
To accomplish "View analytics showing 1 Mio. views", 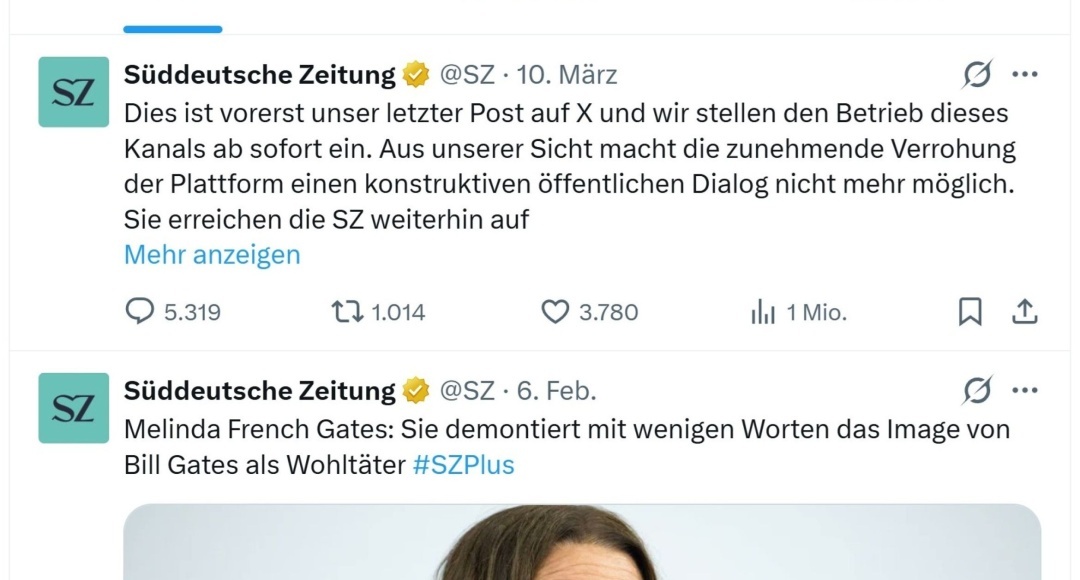I will tap(763, 312).
